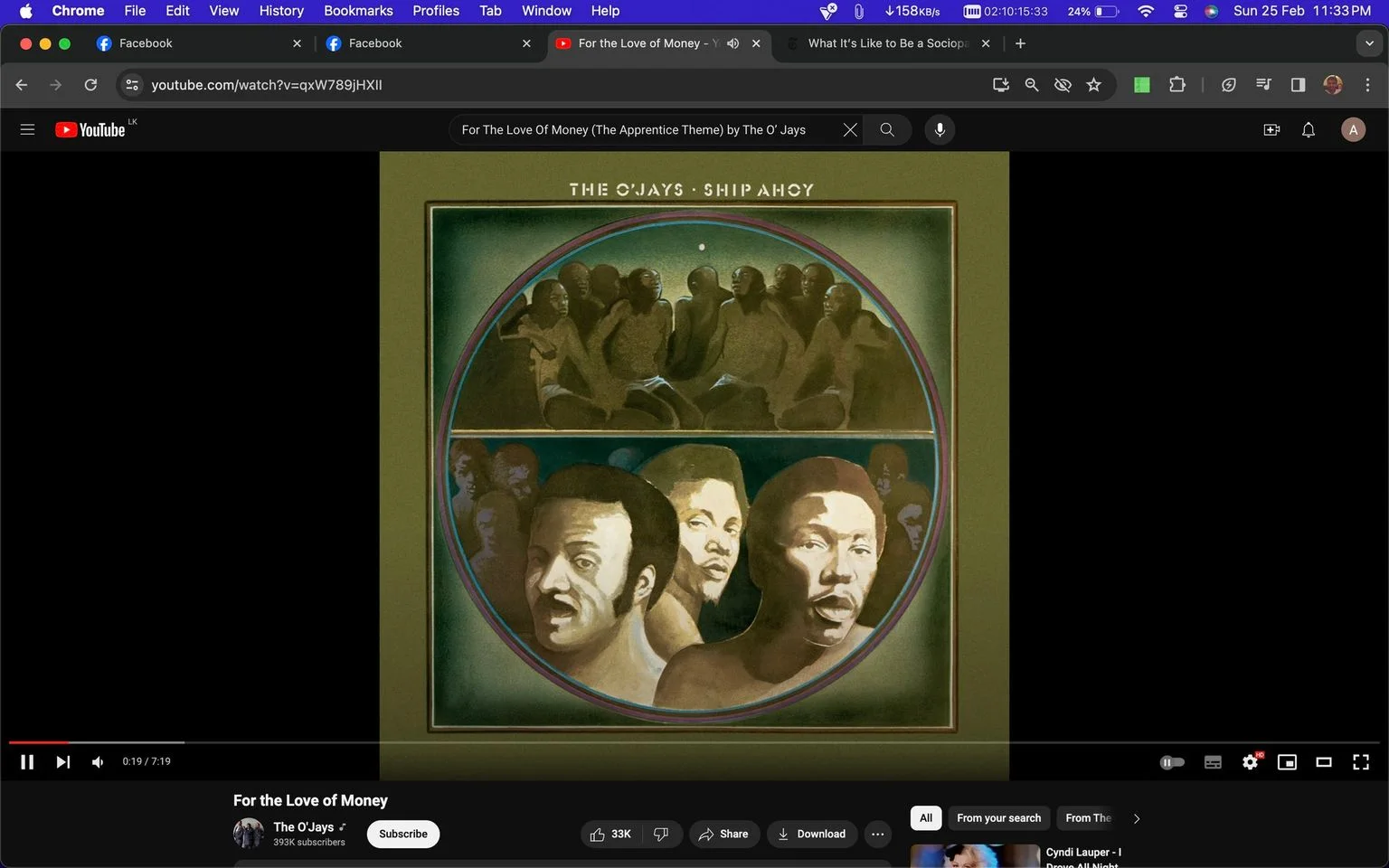Open the YouTube hamburger guide menu
The width and height of the screenshot is (1389, 868).
click(x=27, y=130)
